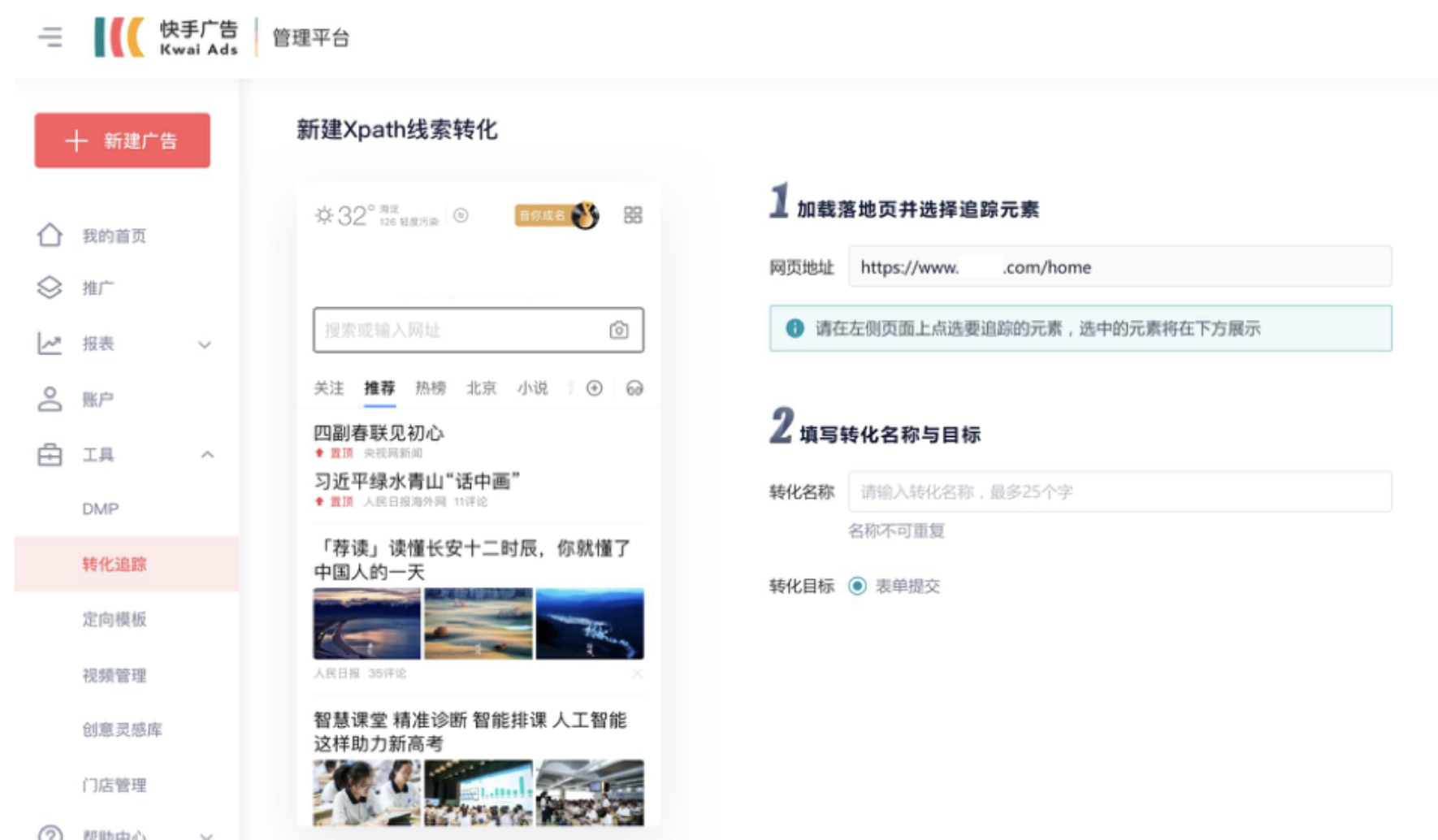Viewport: 1438px width, 840px height.
Task: Click the blue river thumbnail image
Action: [x=590, y=624]
